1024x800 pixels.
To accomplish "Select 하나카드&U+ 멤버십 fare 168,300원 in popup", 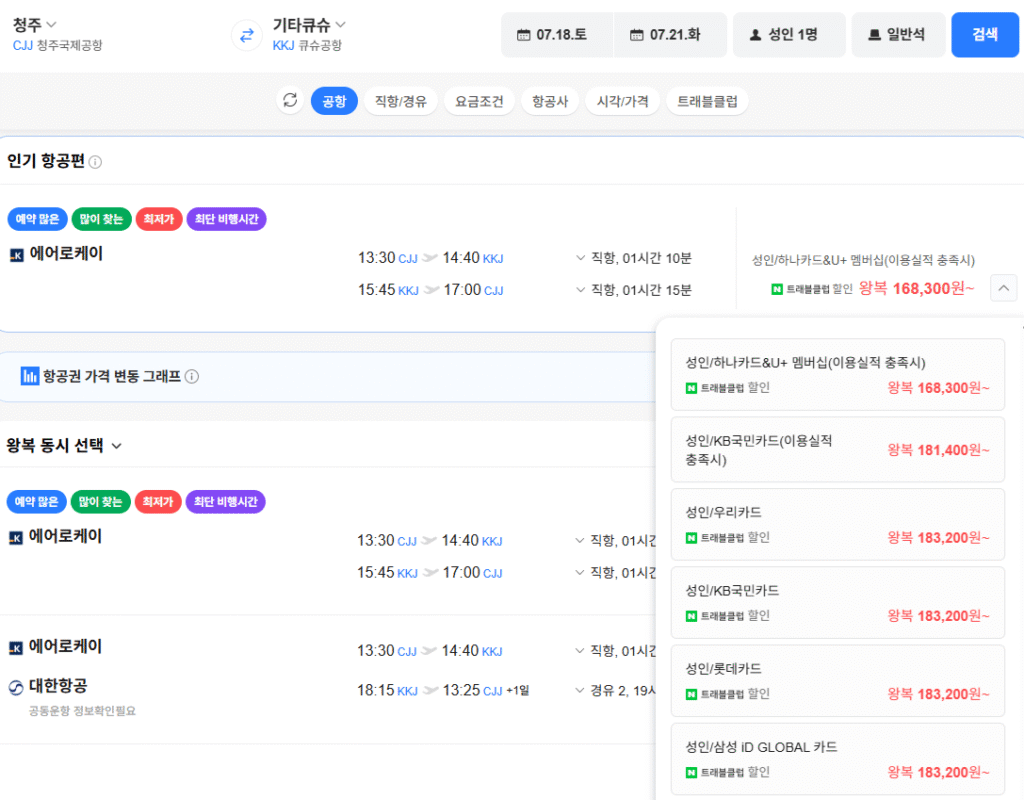I will click(837, 375).
